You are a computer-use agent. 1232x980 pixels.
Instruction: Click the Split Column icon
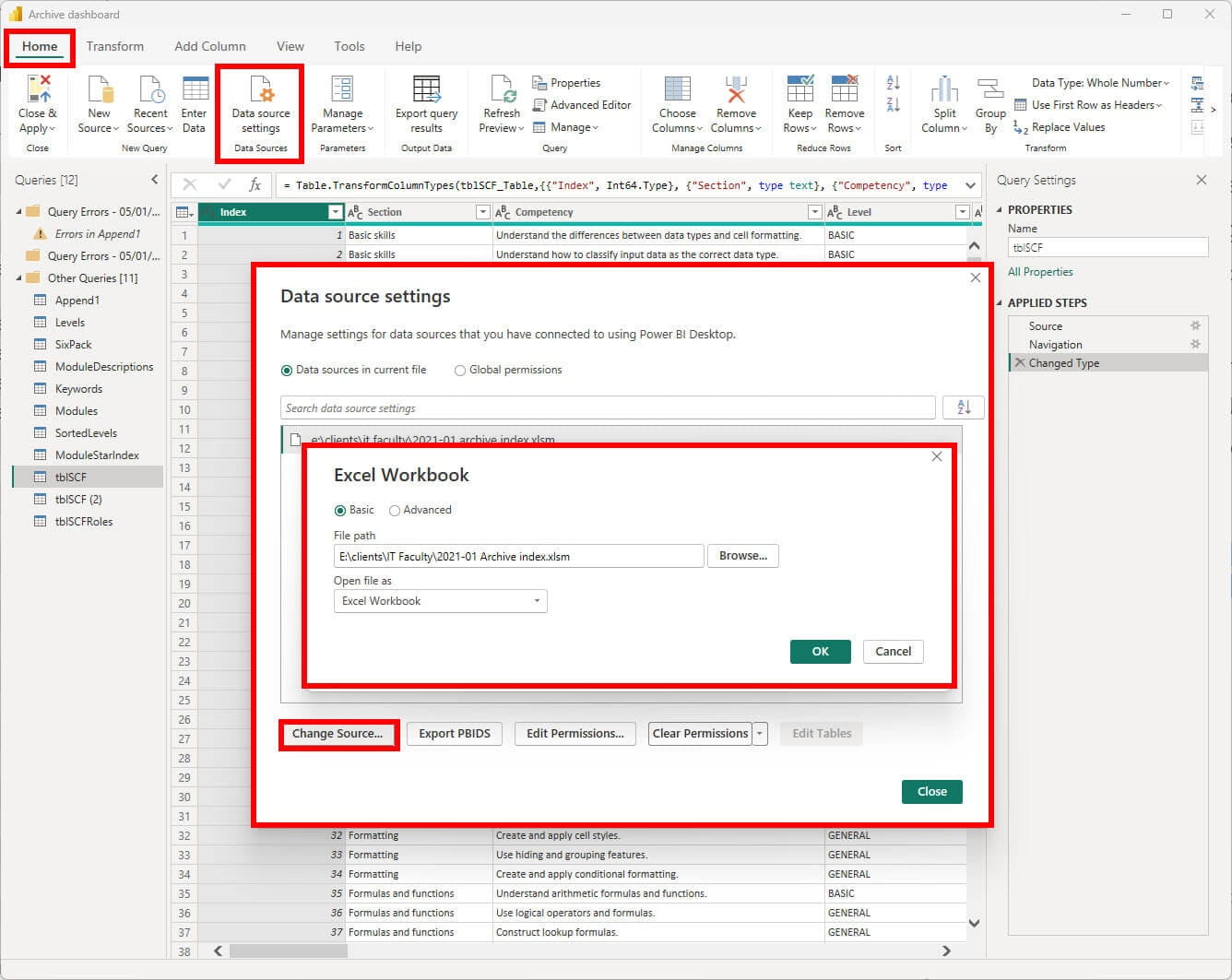point(944,89)
